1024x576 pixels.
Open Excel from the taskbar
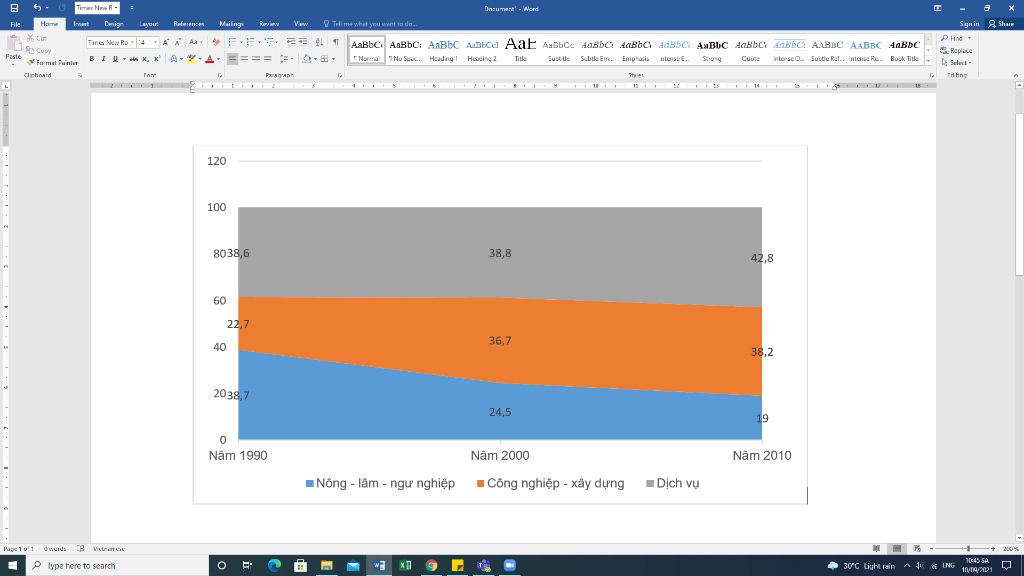click(x=405, y=565)
